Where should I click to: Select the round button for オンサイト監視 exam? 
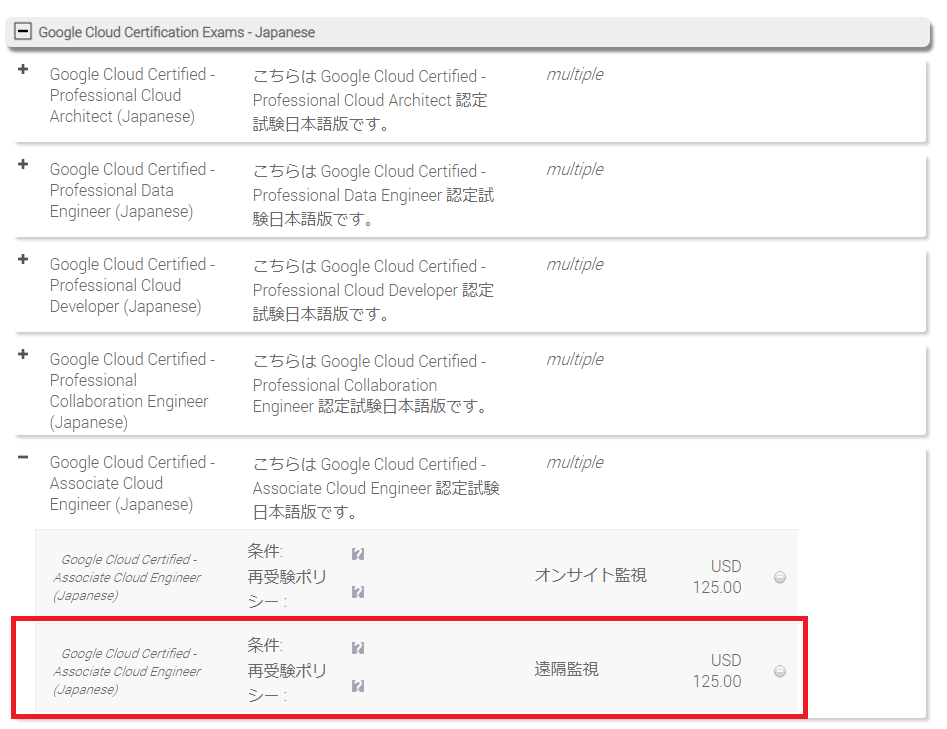[780, 577]
